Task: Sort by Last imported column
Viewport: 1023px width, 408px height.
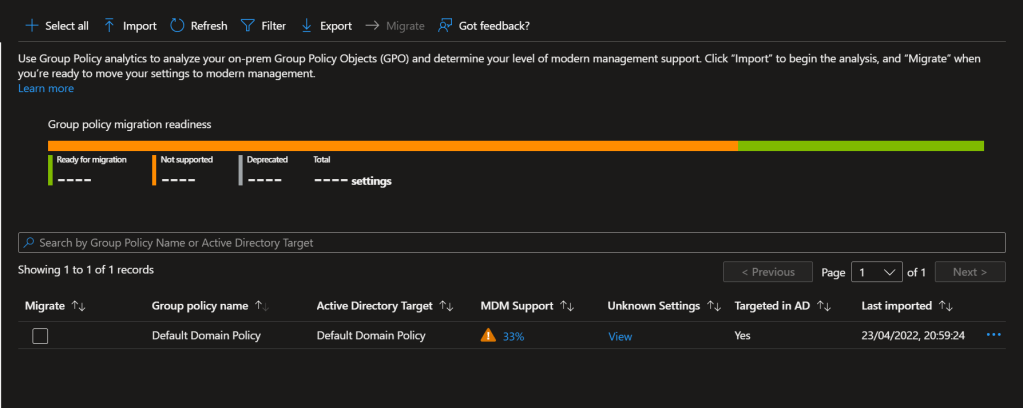Action: 947,306
